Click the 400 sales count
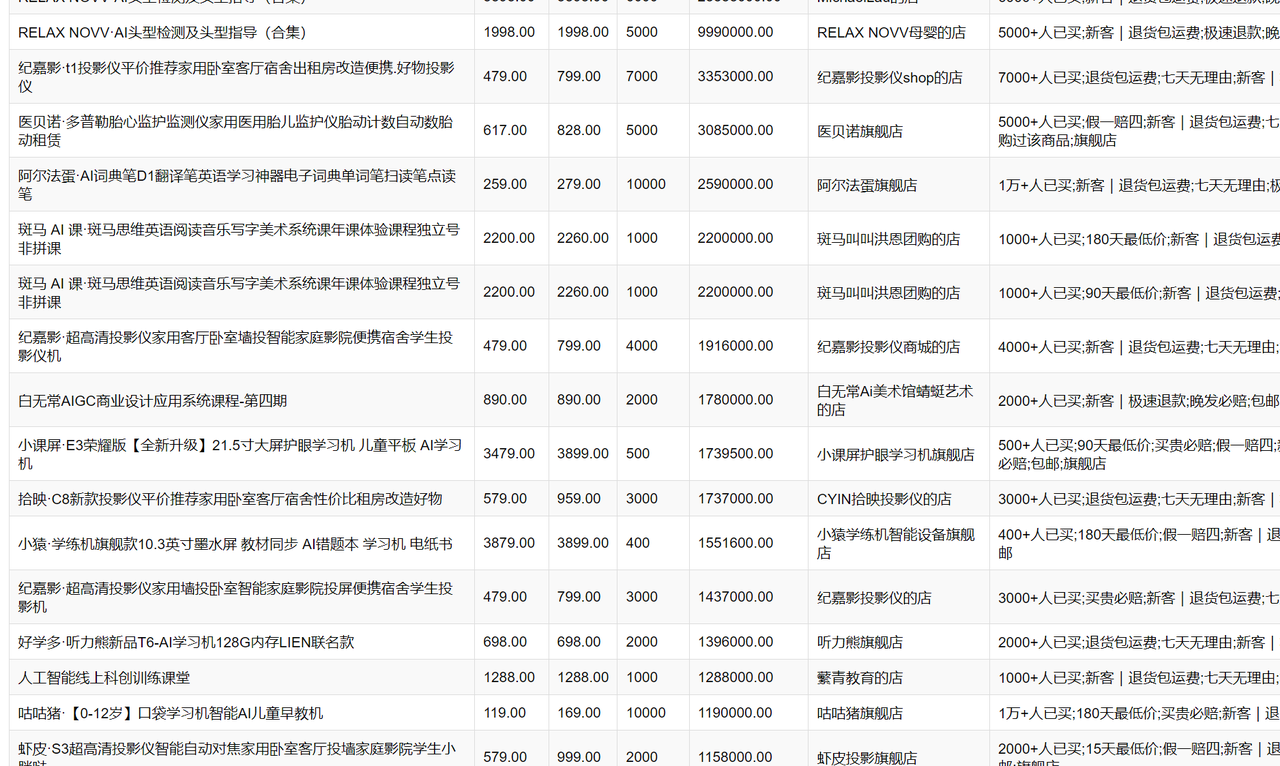 [638, 542]
